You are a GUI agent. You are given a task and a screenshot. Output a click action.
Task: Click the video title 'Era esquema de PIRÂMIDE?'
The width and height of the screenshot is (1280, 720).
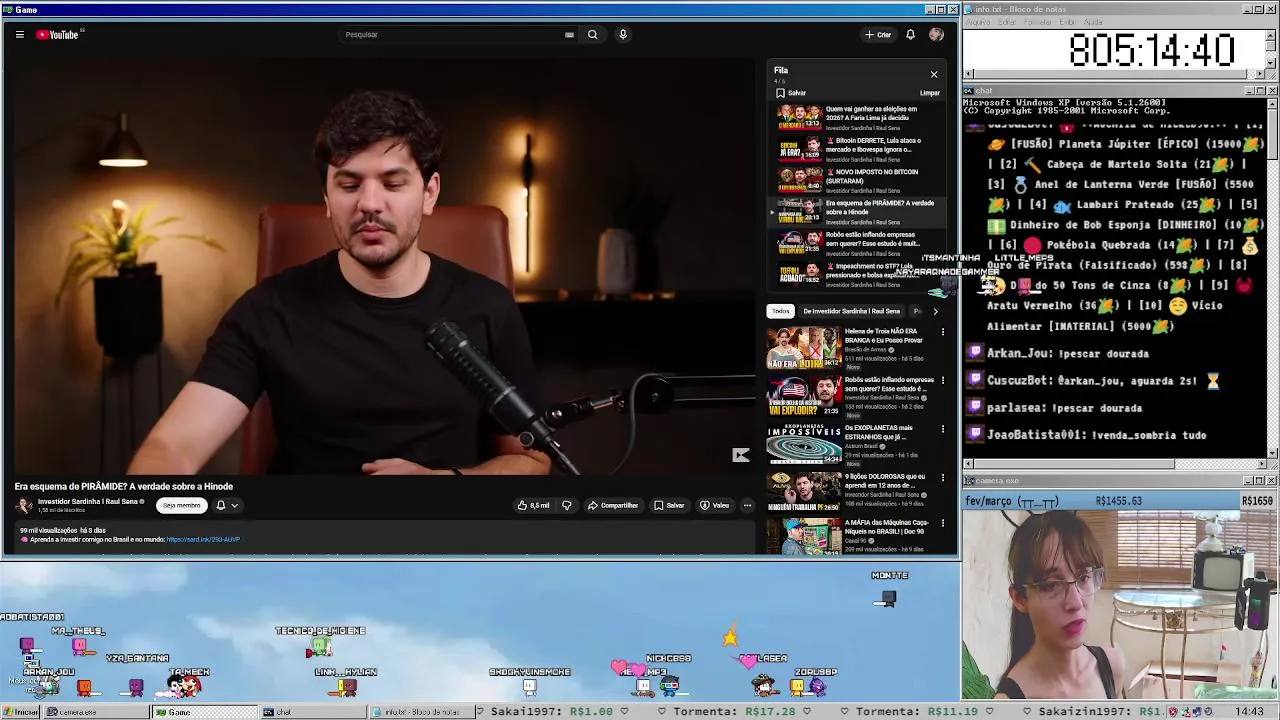[124, 486]
